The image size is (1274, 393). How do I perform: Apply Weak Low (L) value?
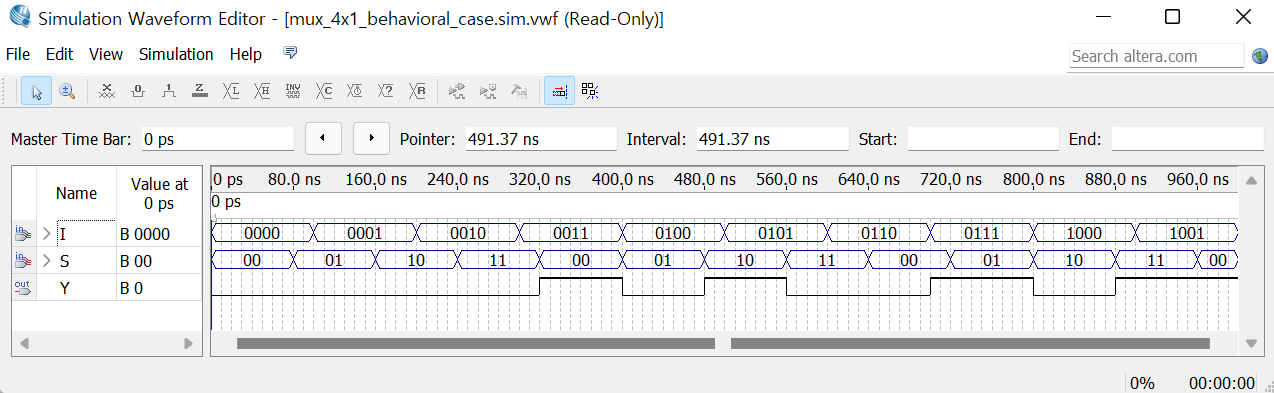point(231,91)
